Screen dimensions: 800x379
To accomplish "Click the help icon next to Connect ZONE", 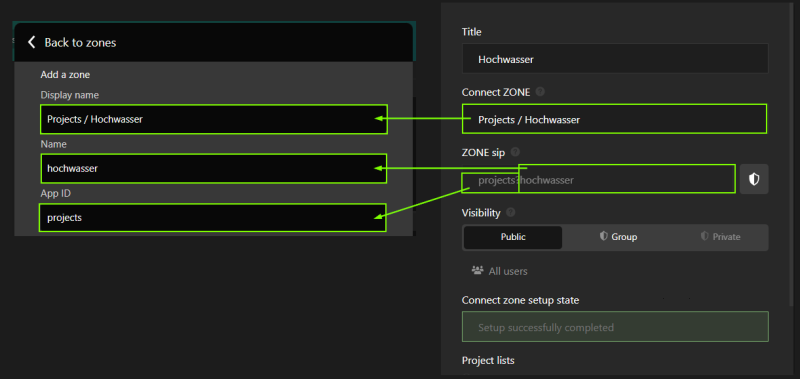I will click(540, 92).
